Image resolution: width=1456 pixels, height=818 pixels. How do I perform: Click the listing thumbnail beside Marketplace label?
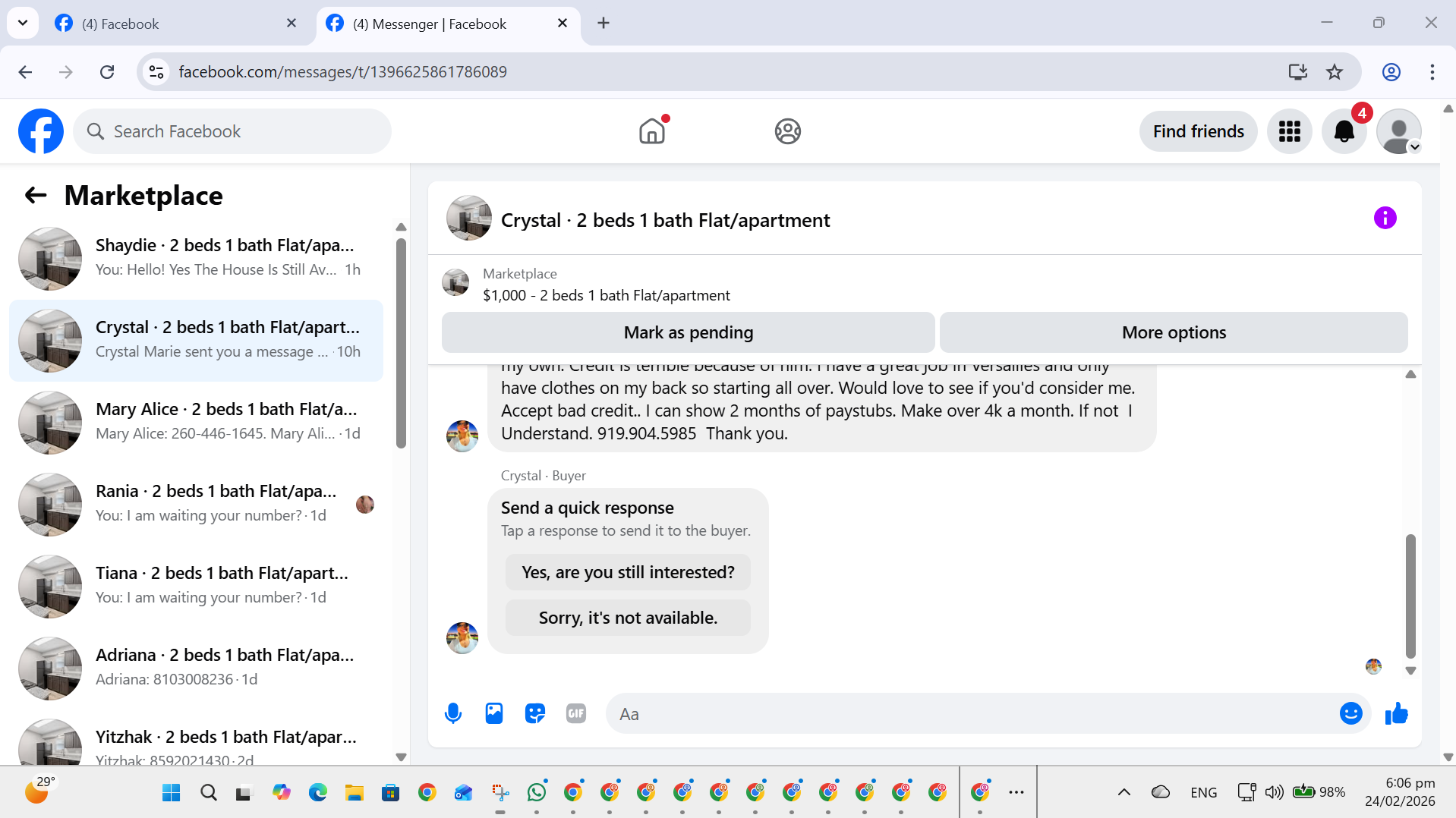tap(455, 282)
